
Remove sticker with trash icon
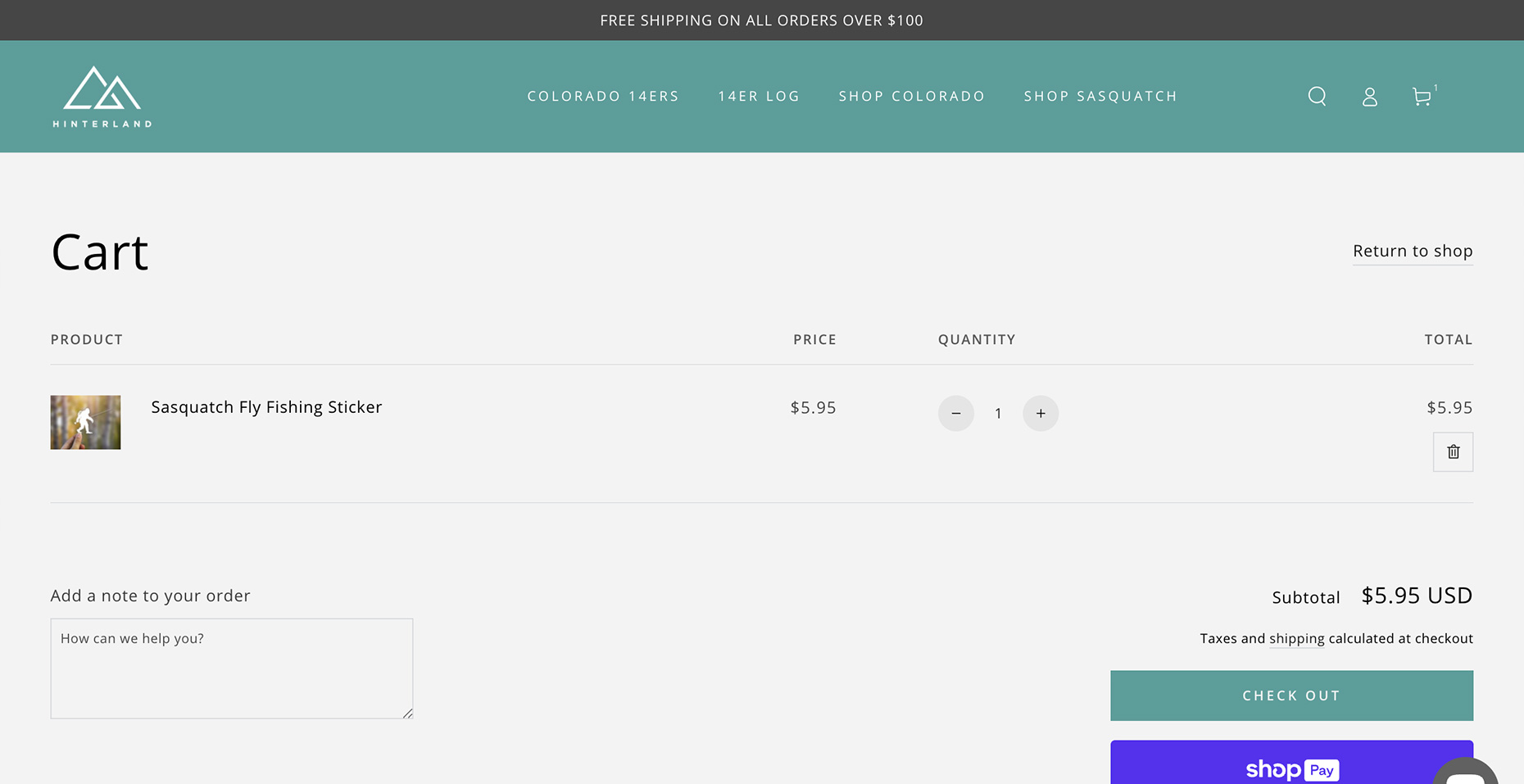point(1453,452)
